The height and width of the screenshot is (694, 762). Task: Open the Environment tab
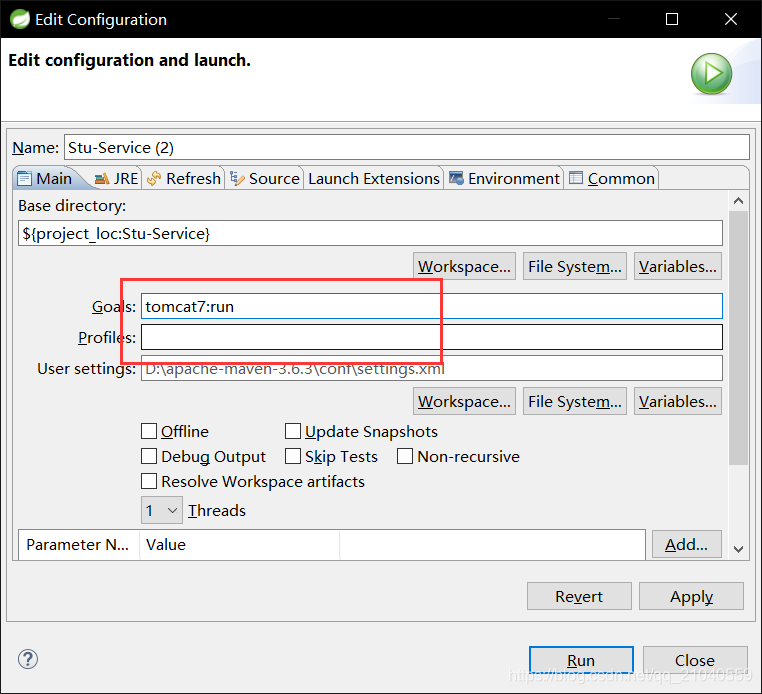pos(504,178)
